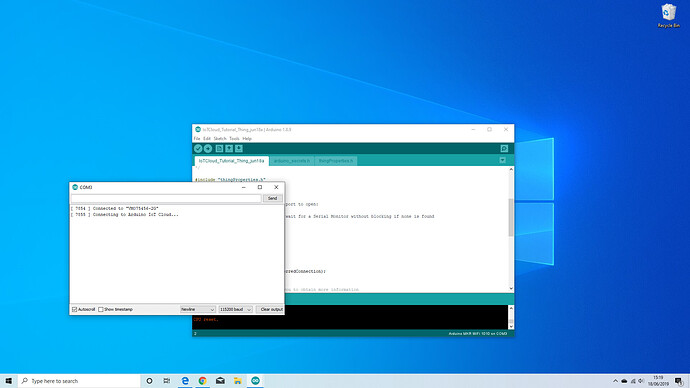Screen dimensions: 690x388
Task: Open the taskbar clock and date
Action: [x=658, y=381]
